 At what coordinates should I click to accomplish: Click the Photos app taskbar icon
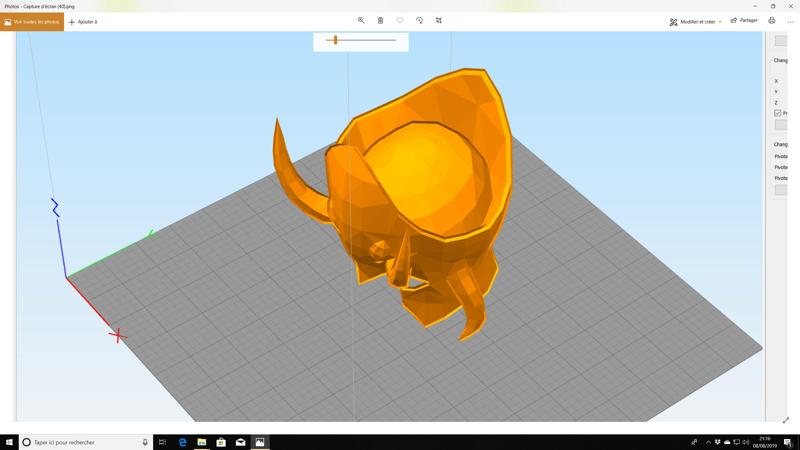(260, 442)
